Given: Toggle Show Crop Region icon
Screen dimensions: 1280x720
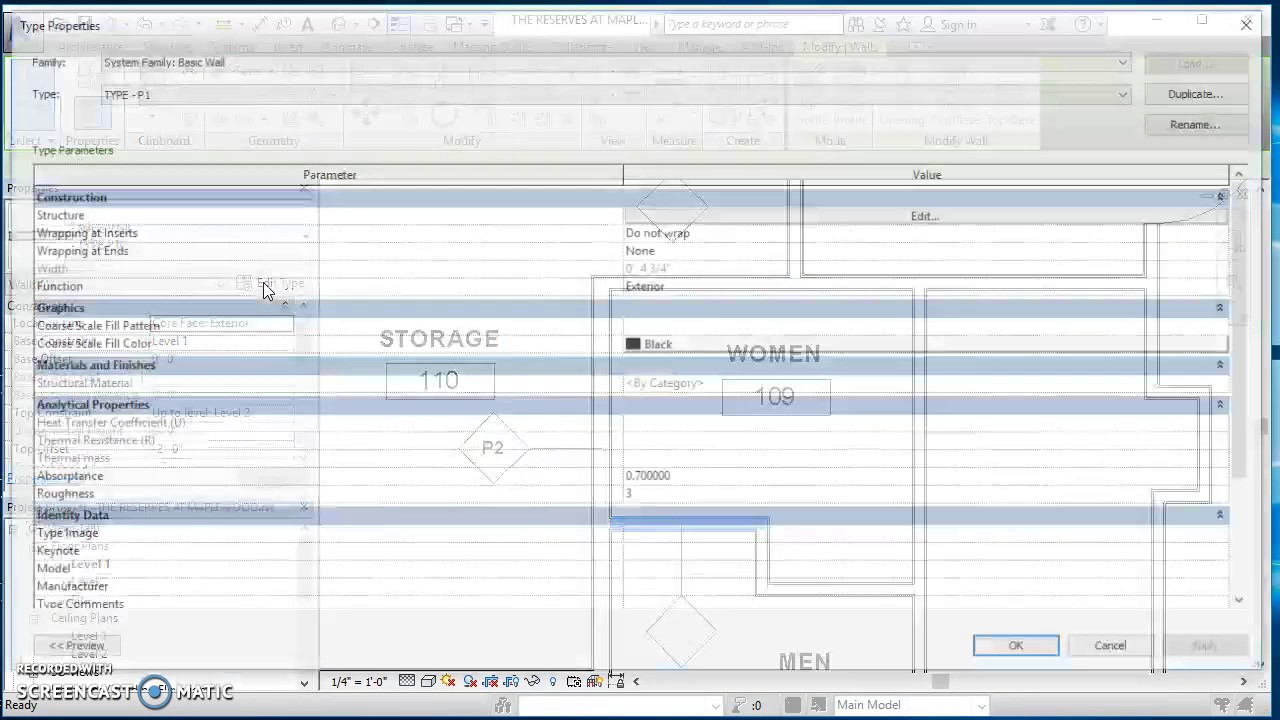Looking at the screenshot, I should pos(511,681).
